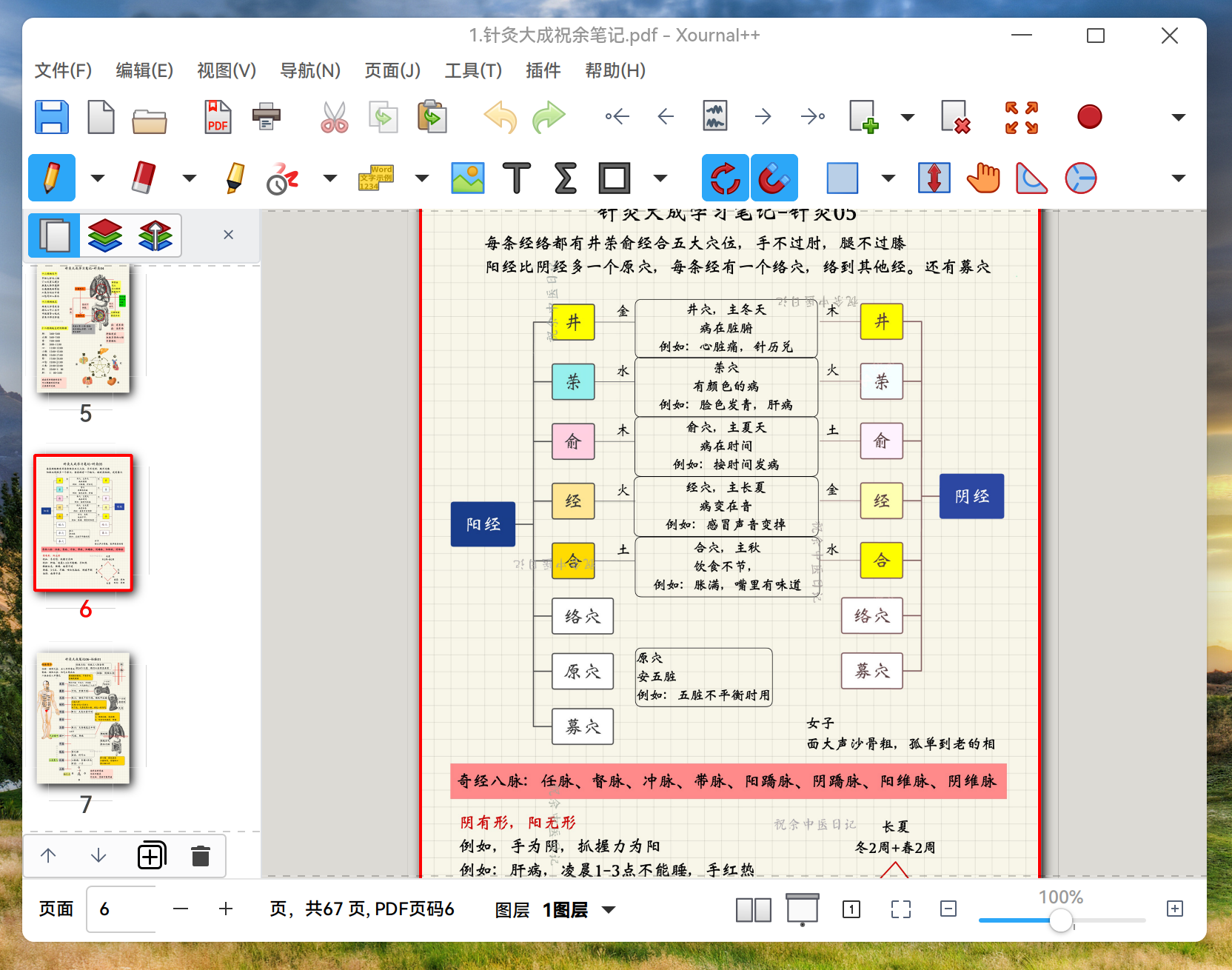
Task: Open the 工具(T) menu
Action: (x=472, y=70)
